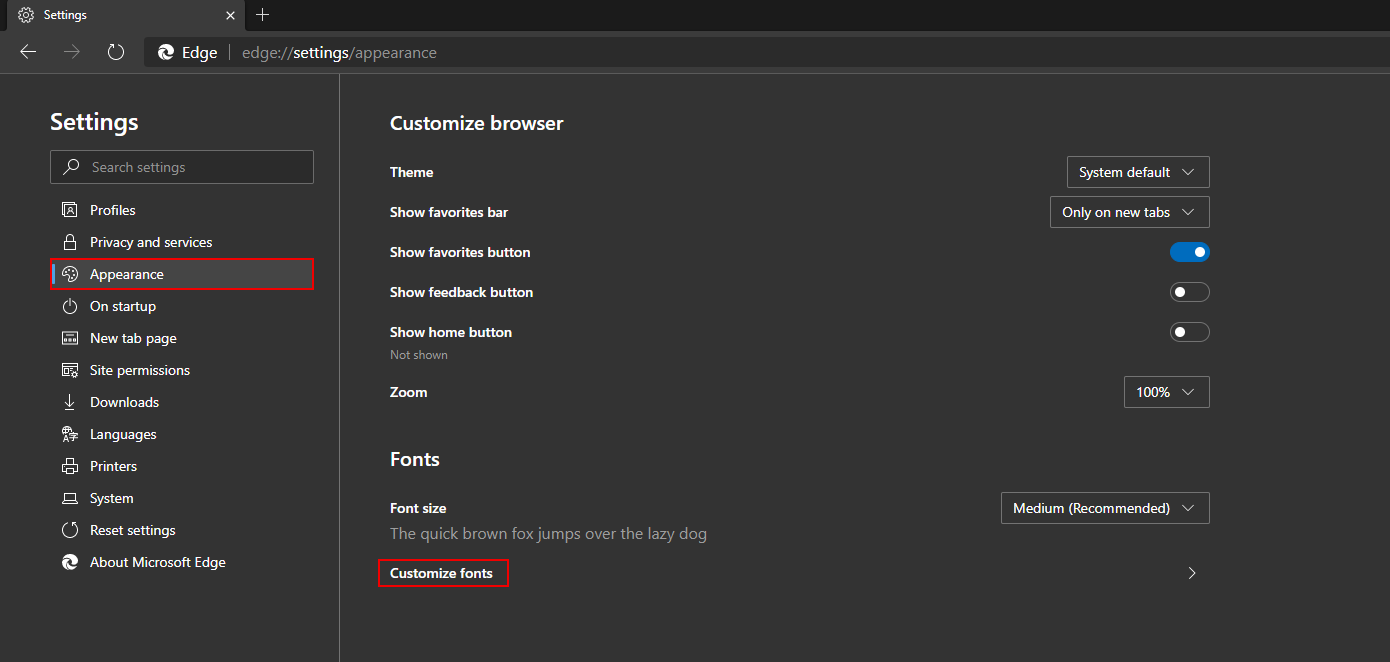Click the Profiles sidebar icon

click(70, 210)
